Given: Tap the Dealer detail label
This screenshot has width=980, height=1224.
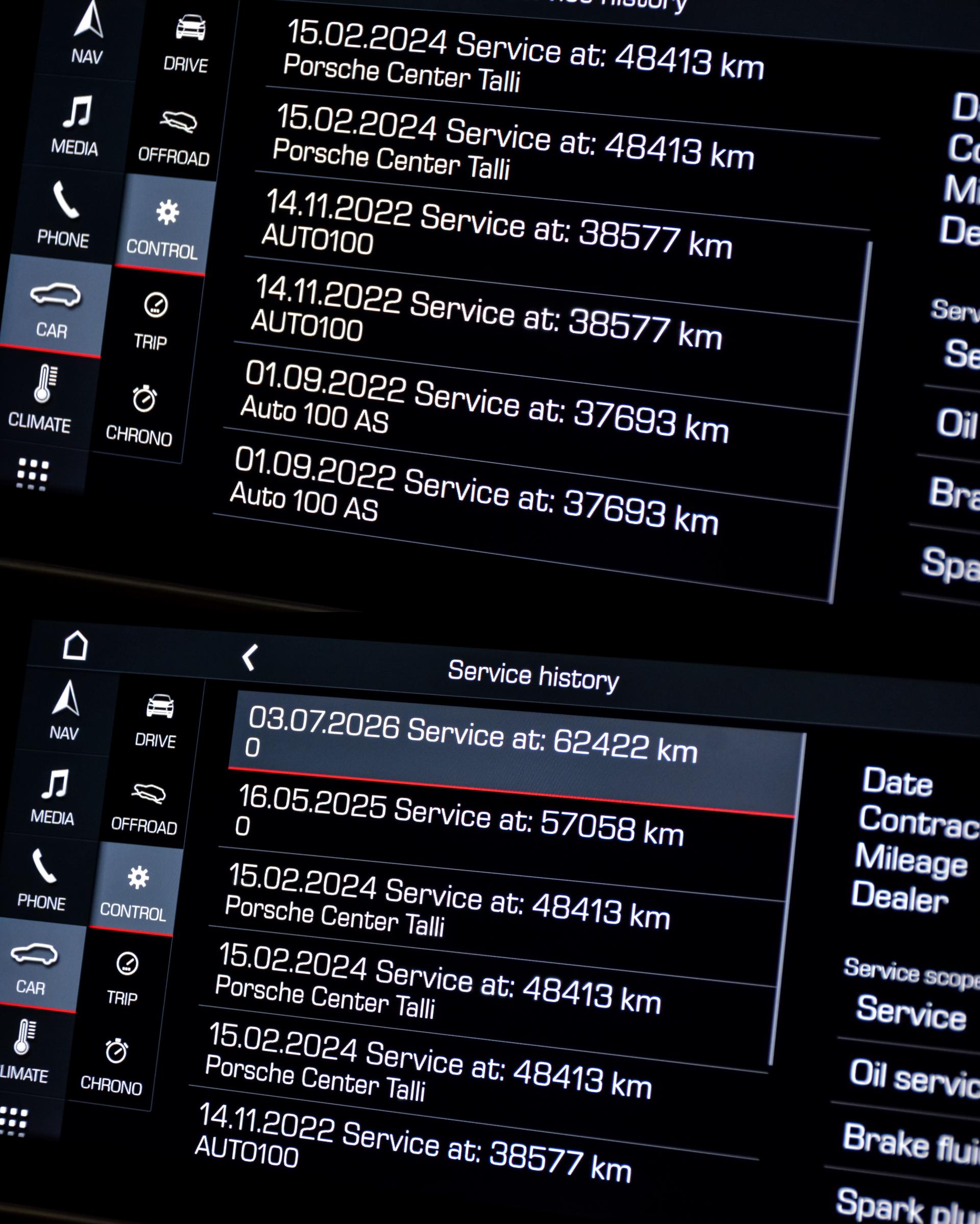Looking at the screenshot, I should tap(899, 897).
